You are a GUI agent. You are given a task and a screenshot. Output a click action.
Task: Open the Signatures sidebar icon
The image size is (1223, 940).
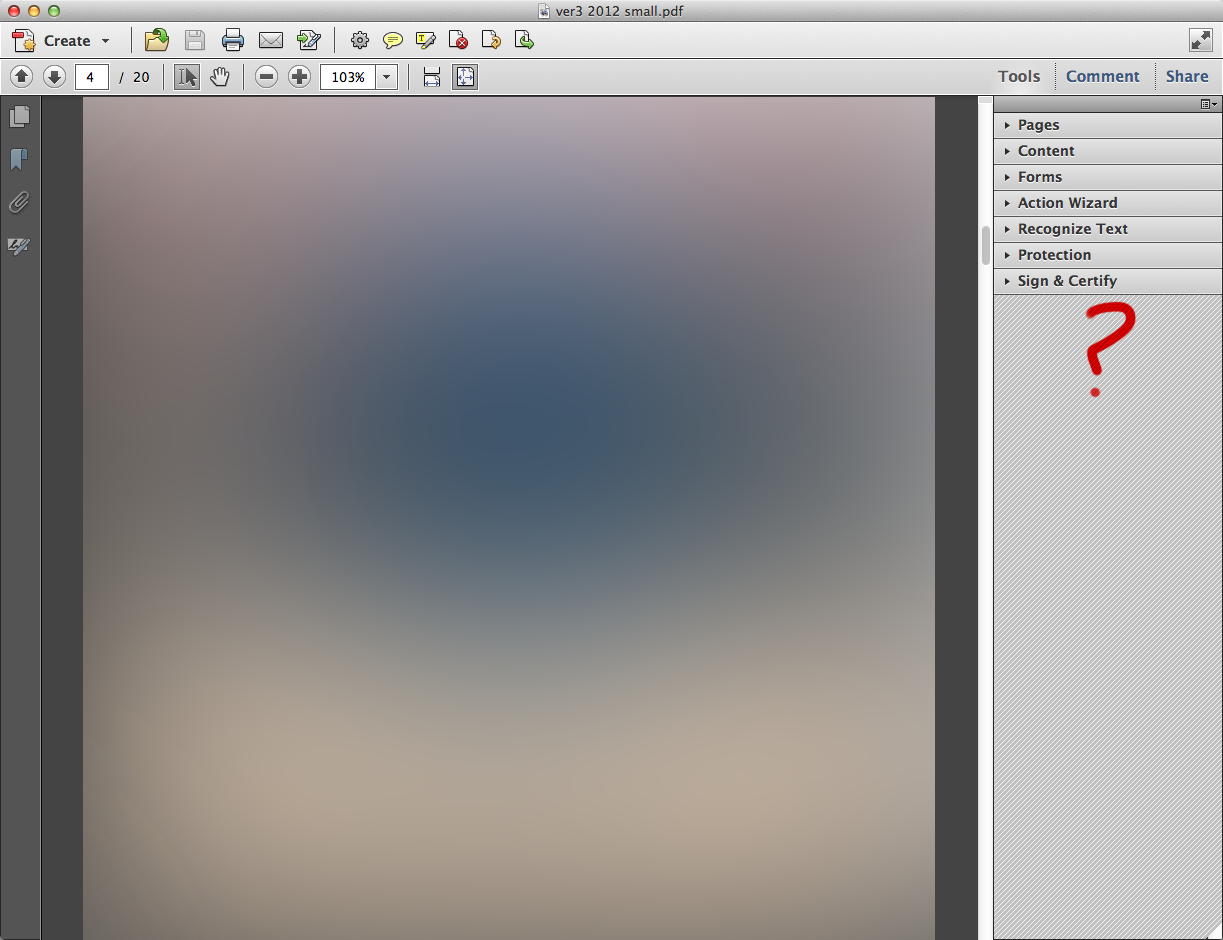[19, 246]
